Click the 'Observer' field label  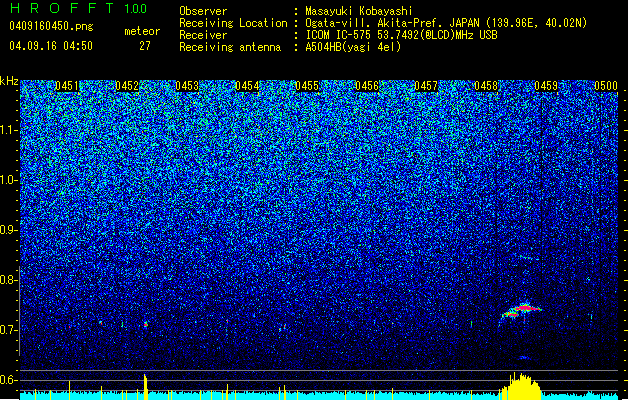[x=203, y=11]
